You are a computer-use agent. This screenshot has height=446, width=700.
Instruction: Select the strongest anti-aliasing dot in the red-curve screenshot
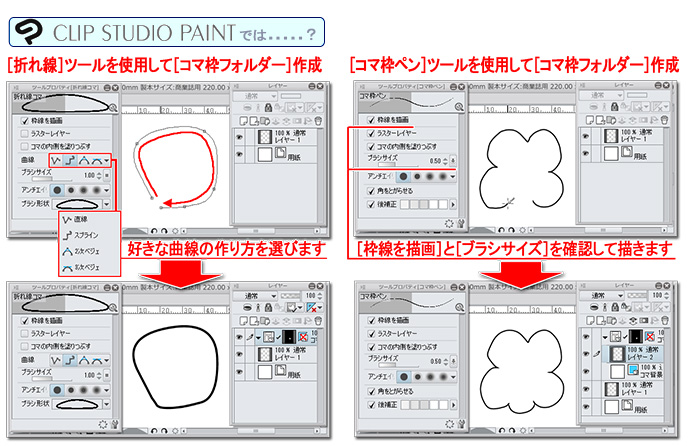click(96, 190)
